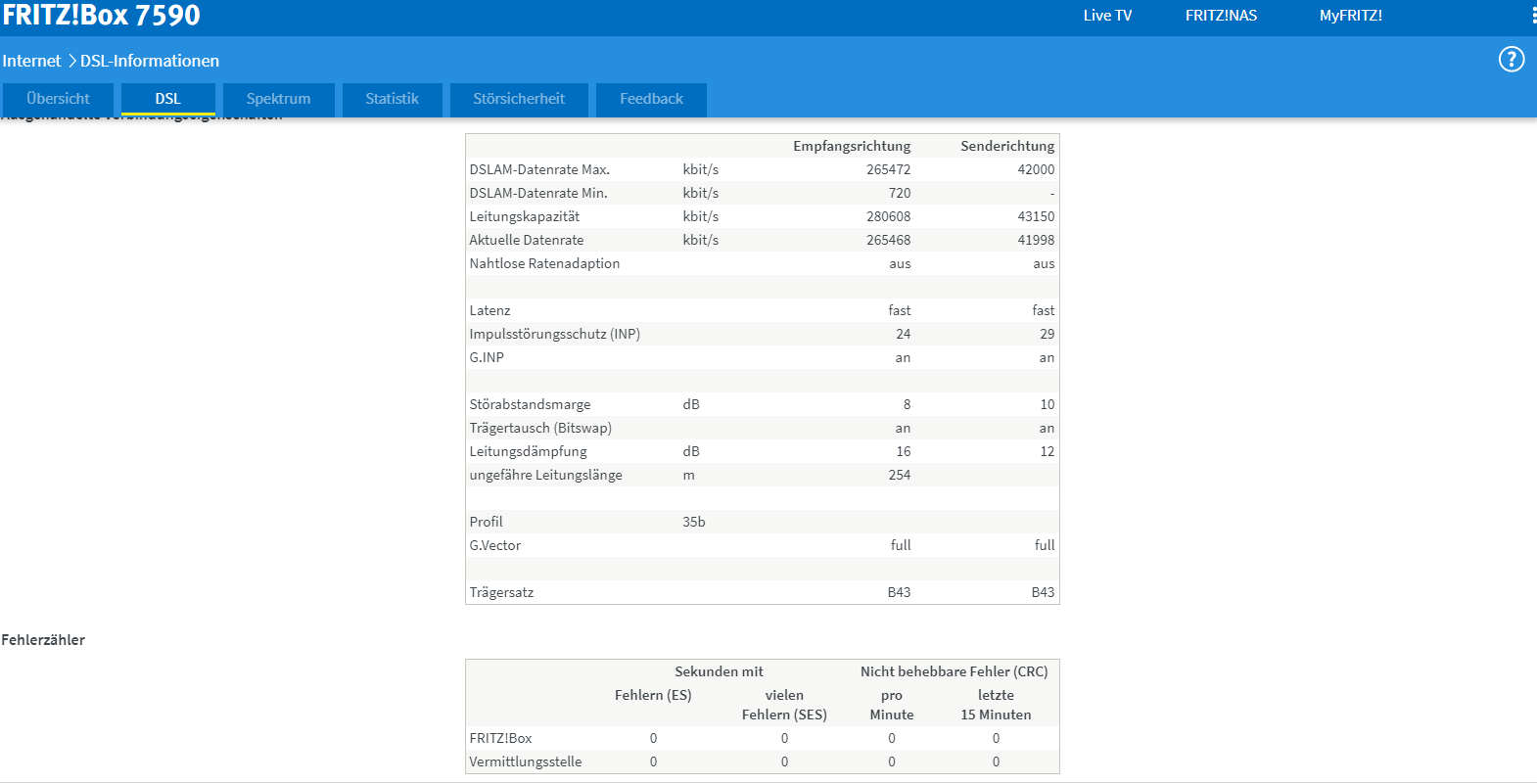The image size is (1537, 784).
Task: Select the value 41998
Action: 1036,240
